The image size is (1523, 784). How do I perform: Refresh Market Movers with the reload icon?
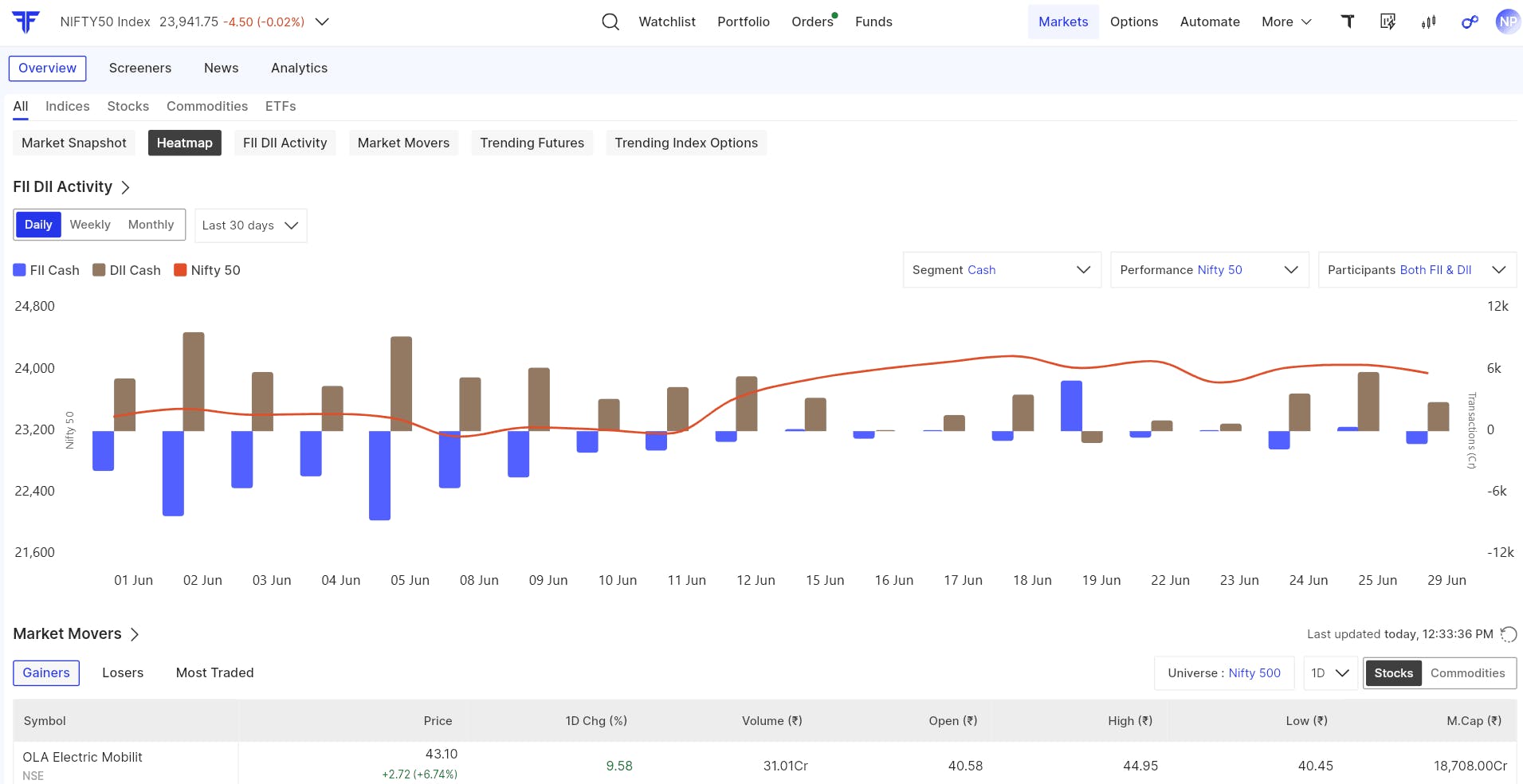click(1509, 634)
